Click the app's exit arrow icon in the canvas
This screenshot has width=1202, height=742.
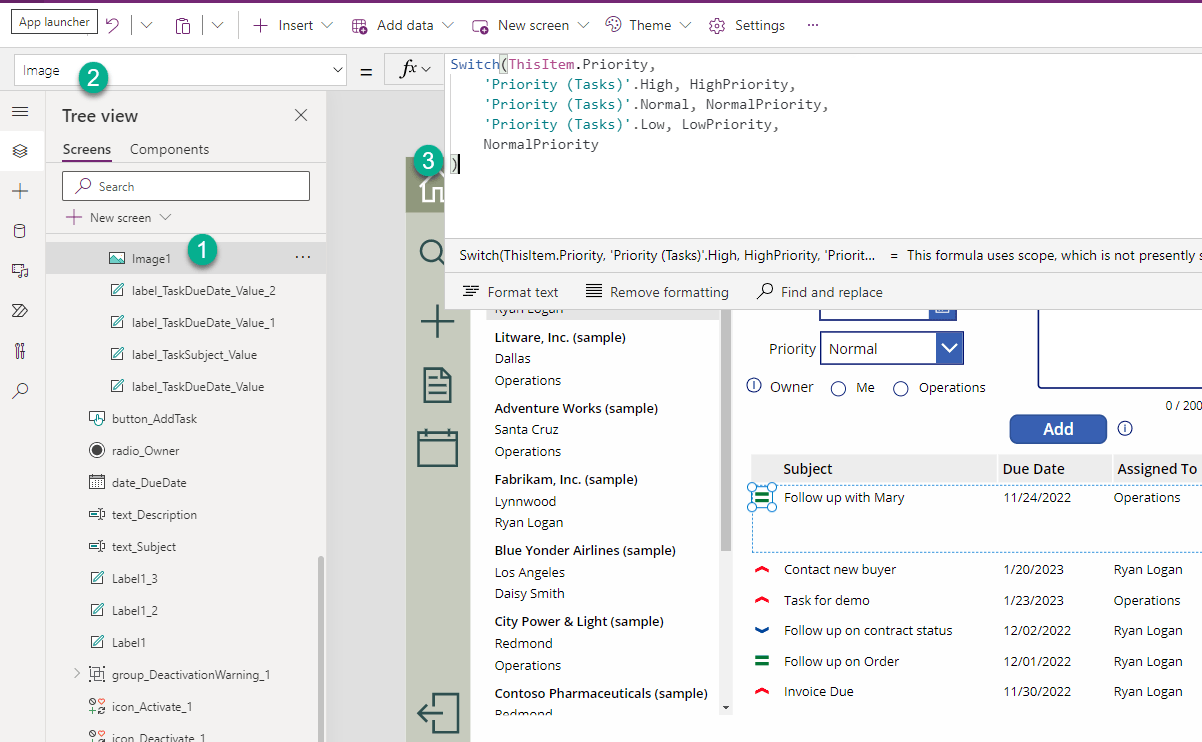[x=438, y=713]
